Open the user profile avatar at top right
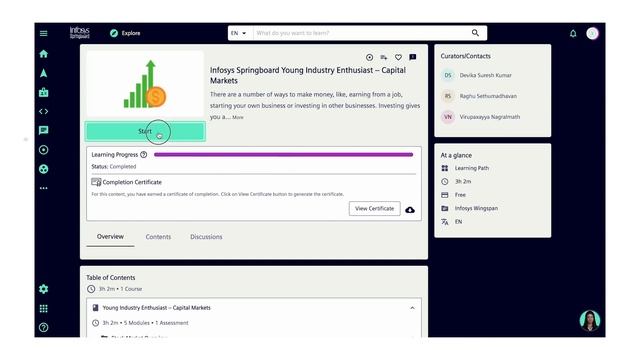Screen dimensions: 640x360 [593, 33]
